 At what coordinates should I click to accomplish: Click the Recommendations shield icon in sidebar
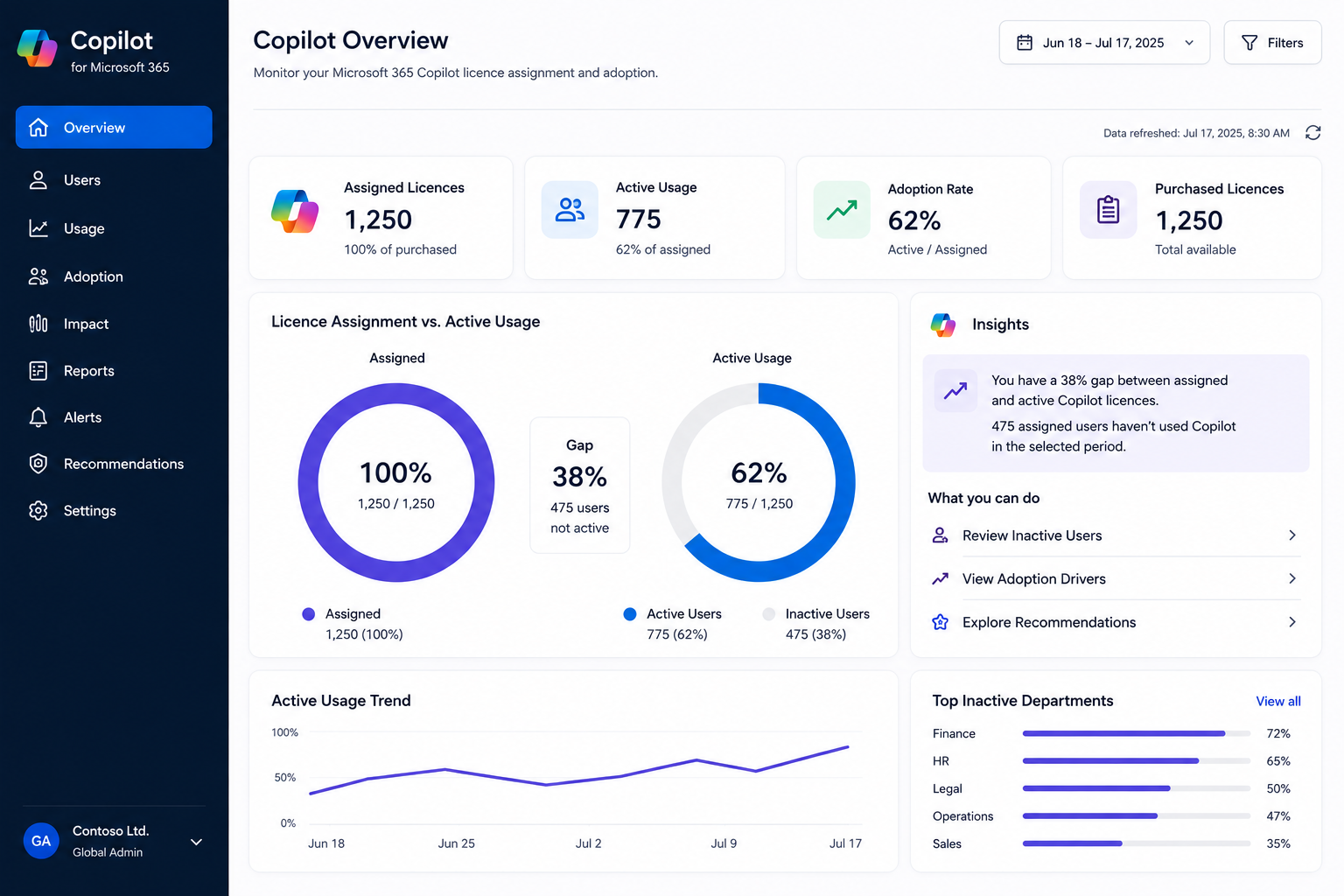point(38,464)
